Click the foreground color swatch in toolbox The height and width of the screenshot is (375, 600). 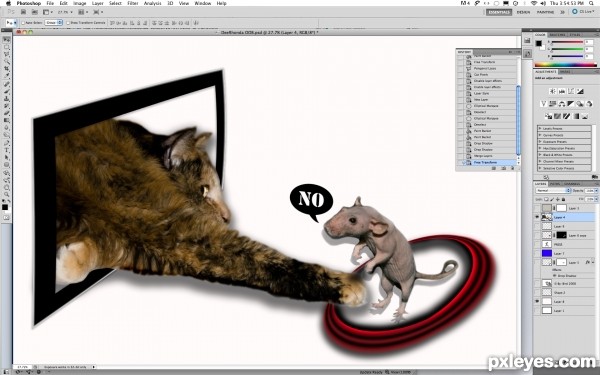[5, 207]
